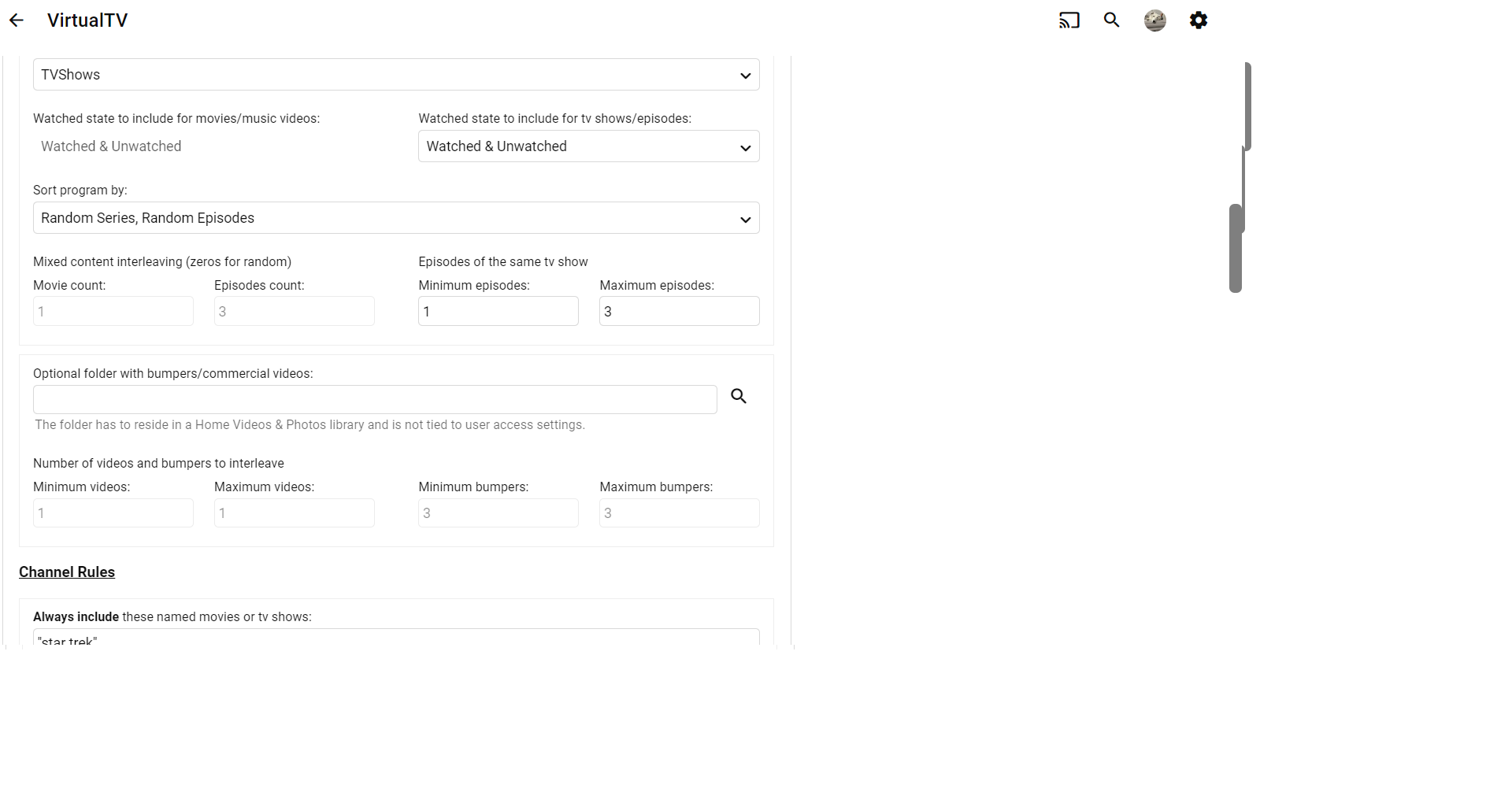Image resolution: width=1512 pixels, height=803 pixels.
Task: Open the settings gear icon
Action: 1199,20
